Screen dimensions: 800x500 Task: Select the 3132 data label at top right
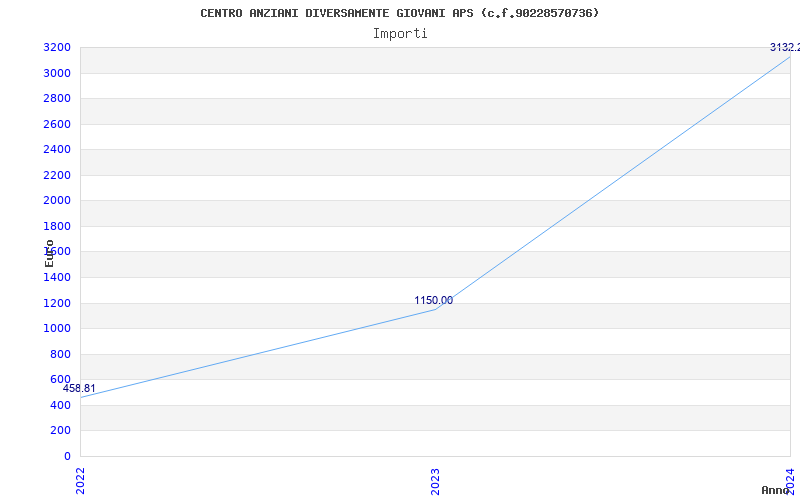(x=785, y=47)
